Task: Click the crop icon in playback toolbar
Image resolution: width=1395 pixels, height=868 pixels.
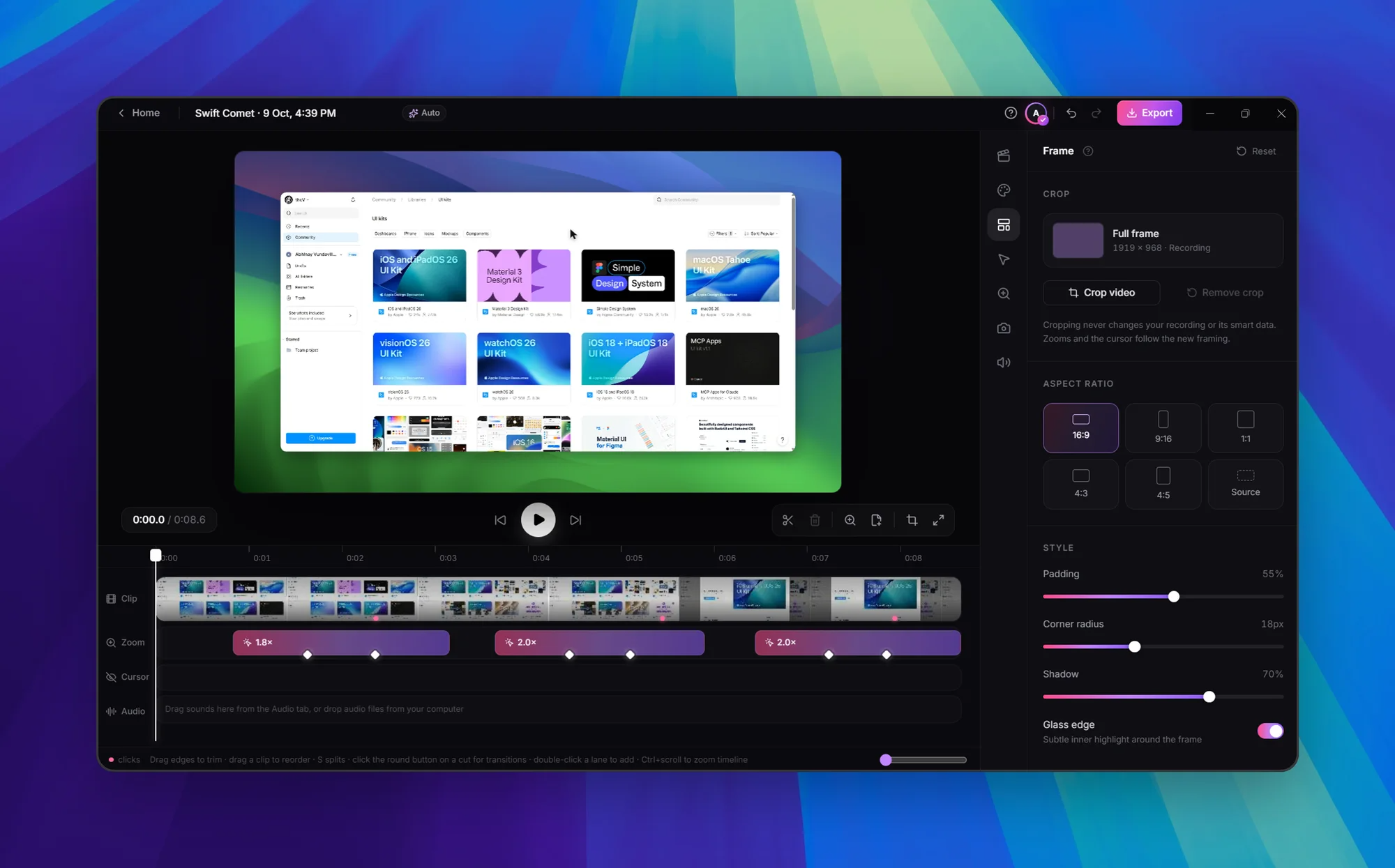Action: [x=912, y=520]
